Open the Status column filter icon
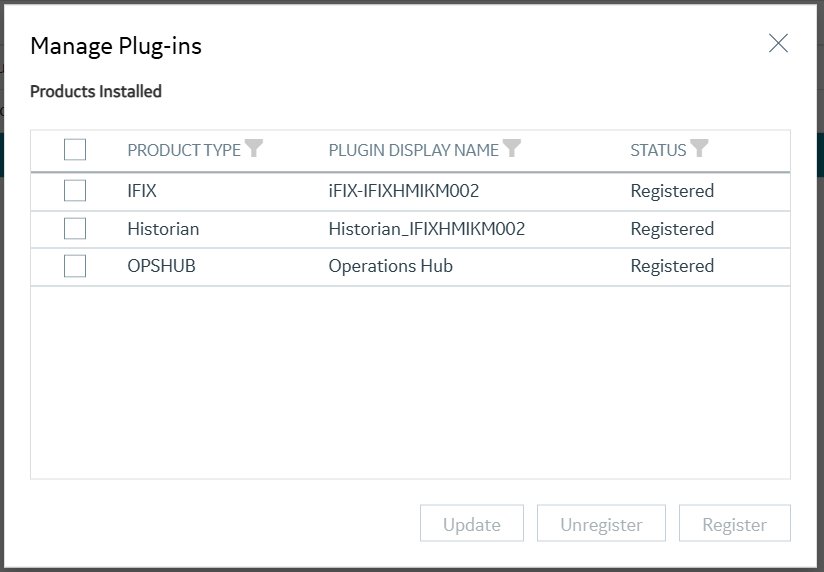 pyautogui.click(x=699, y=148)
